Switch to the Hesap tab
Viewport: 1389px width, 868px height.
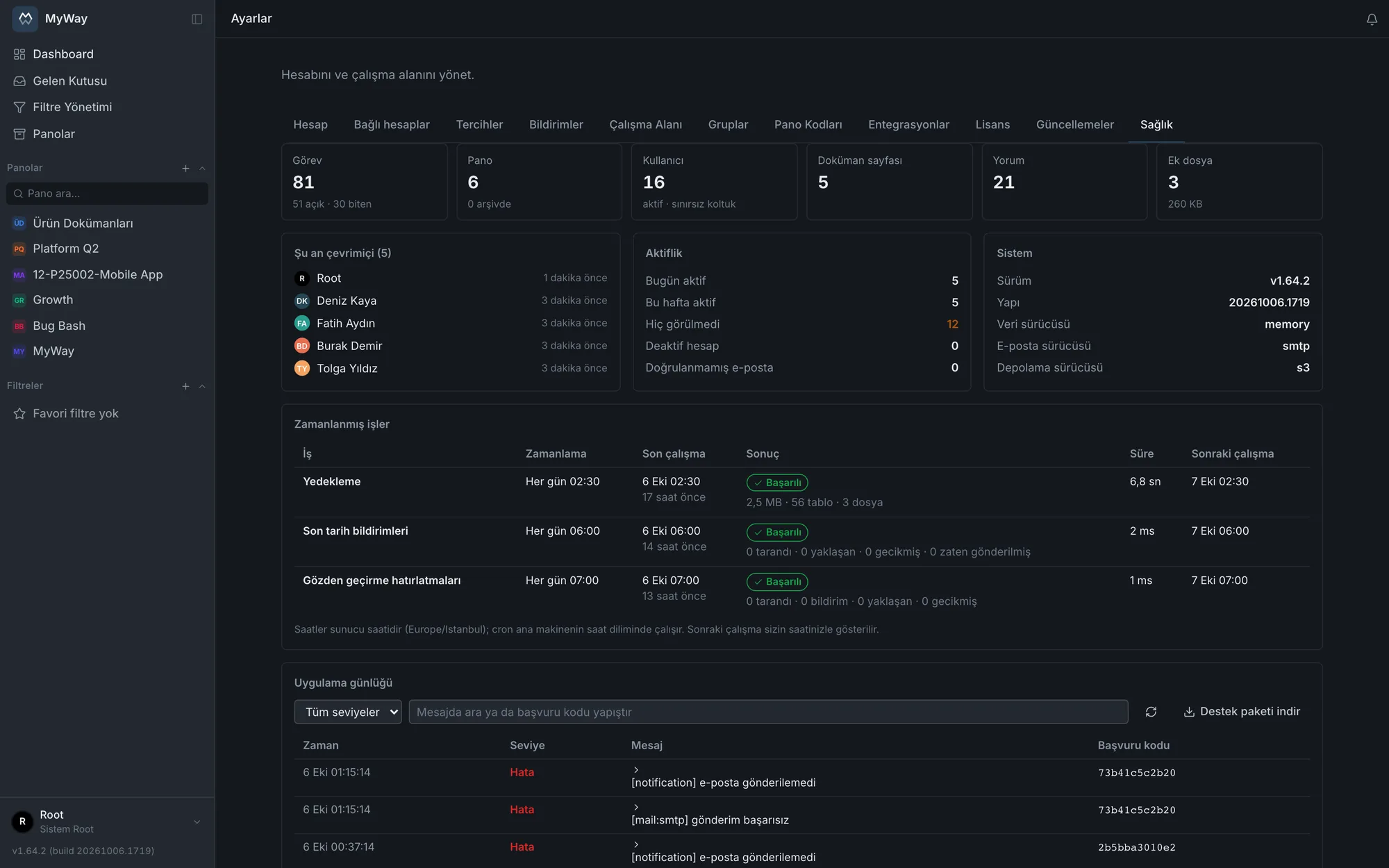click(x=310, y=125)
